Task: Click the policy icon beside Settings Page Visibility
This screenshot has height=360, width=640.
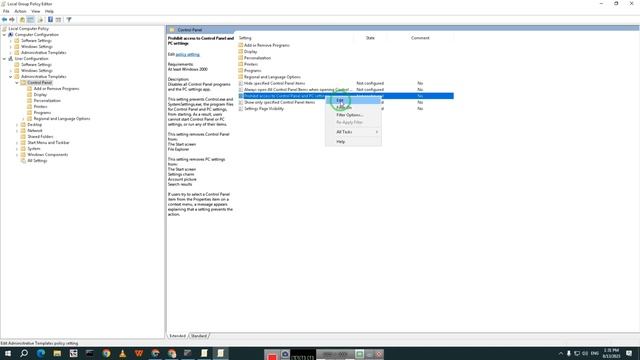Action: coord(241,109)
